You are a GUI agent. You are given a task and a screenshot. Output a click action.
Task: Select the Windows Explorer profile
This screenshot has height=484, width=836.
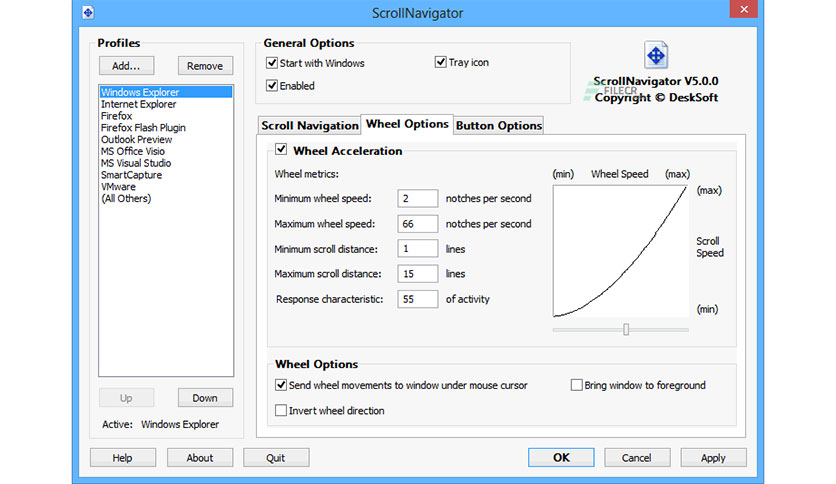pyautogui.click(x=166, y=92)
